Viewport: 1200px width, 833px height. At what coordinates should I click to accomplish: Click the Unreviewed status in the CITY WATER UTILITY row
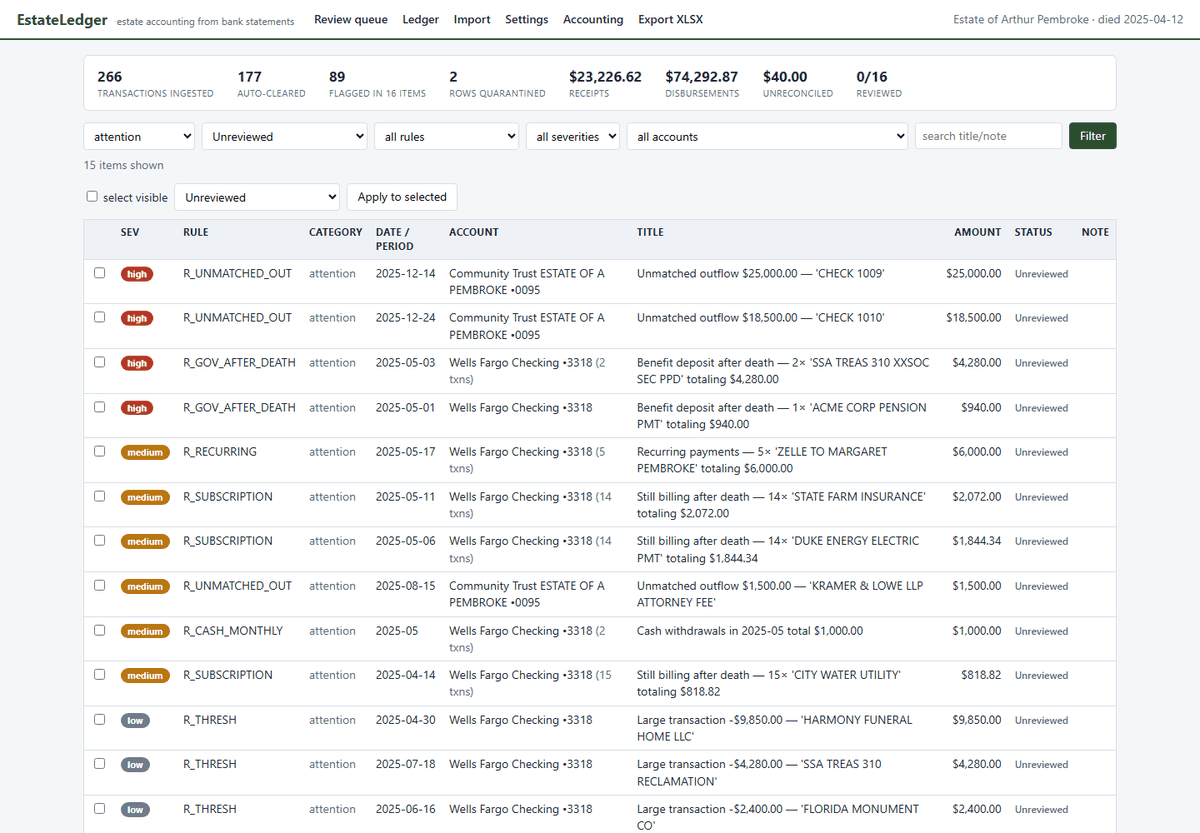[1041, 676]
